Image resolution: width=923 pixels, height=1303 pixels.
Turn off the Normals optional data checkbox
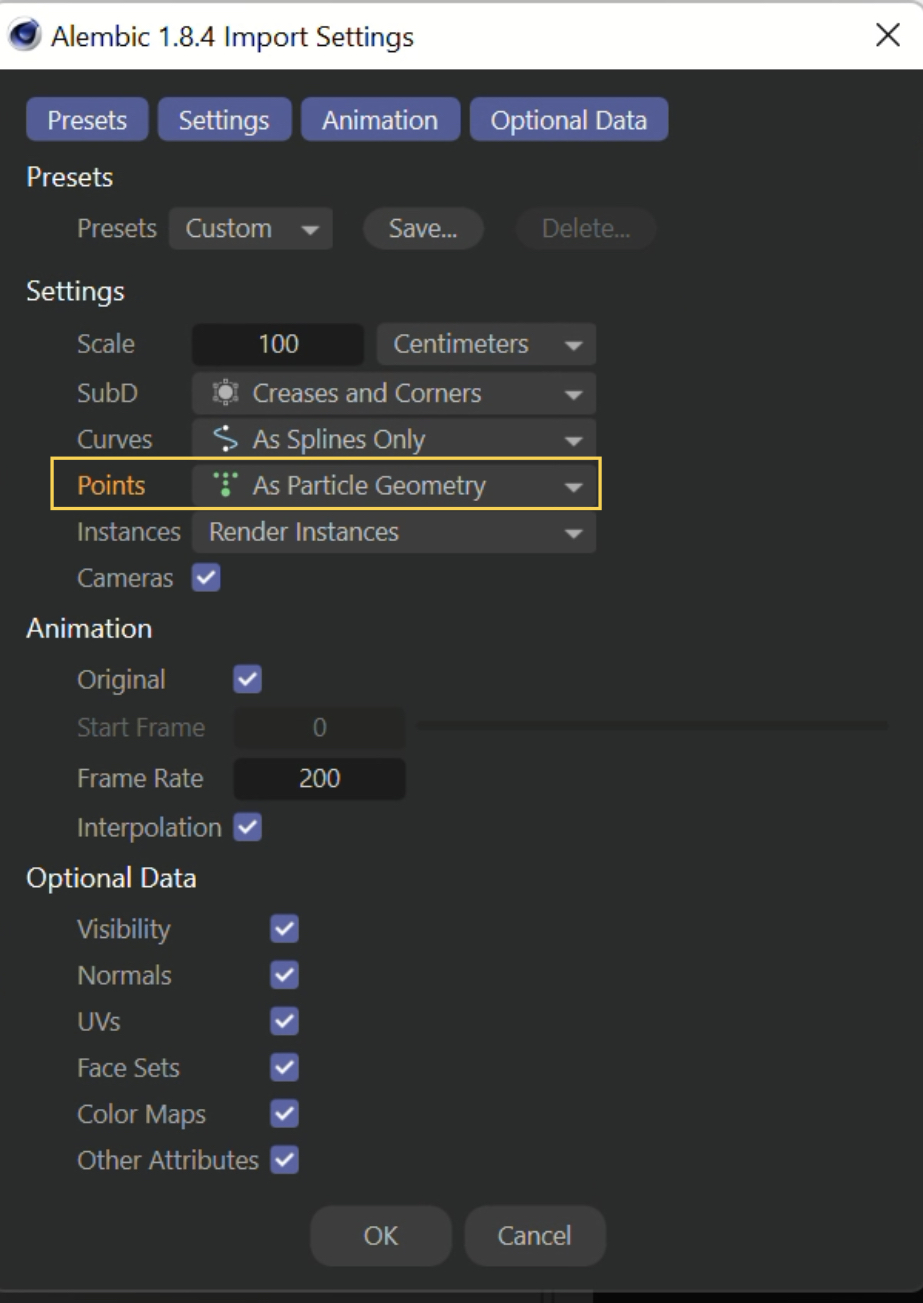click(x=285, y=975)
